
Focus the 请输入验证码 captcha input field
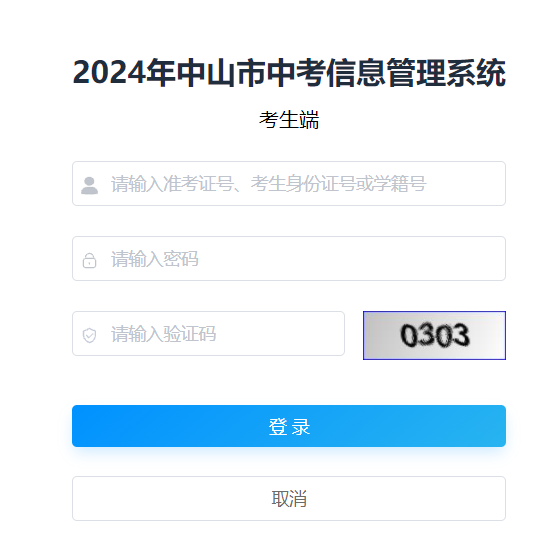[x=208, y=333]
